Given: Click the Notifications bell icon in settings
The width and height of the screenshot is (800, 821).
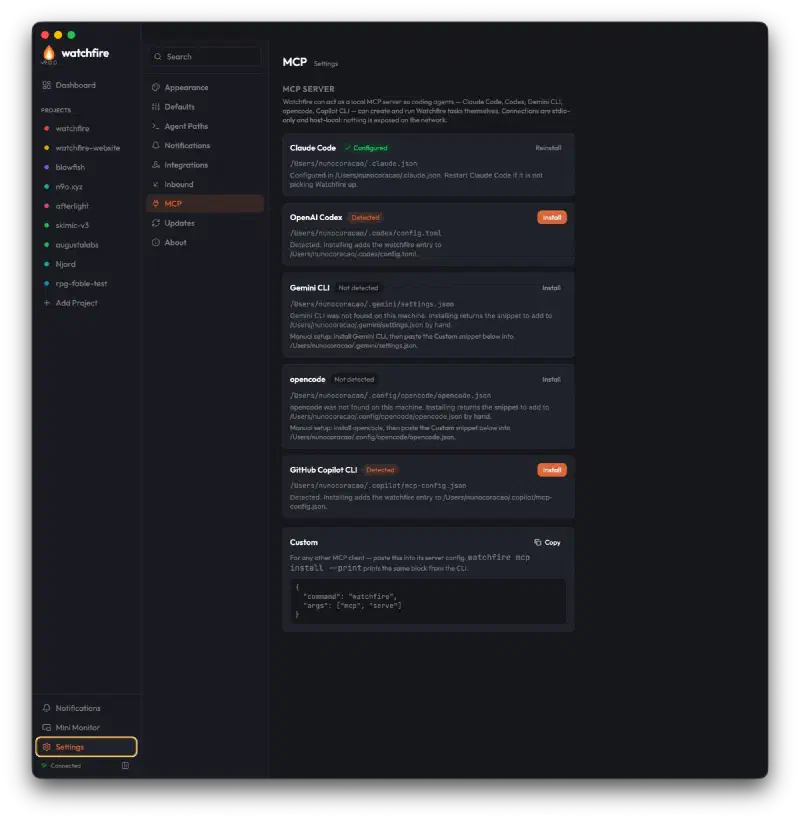Looking at the screenshot, I should pos(155,146).
